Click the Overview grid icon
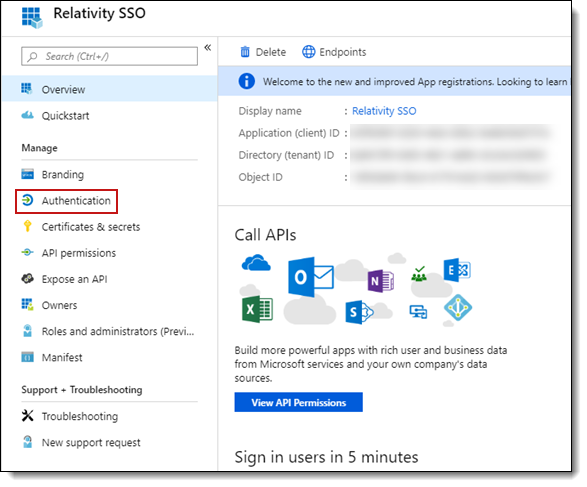The width and height of the screenshot is (587, 487). [x=27, y=89]
